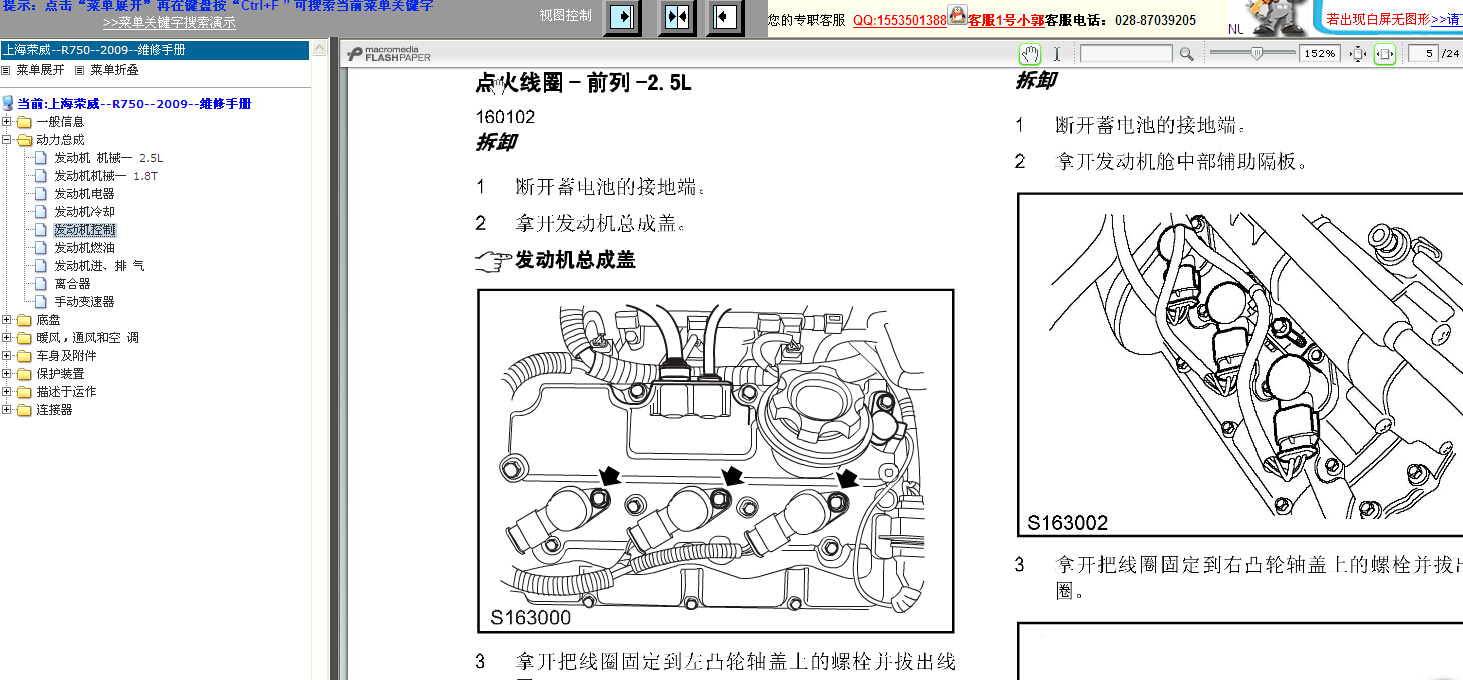Click the 发动机总成盖 cross-reference link
The width and height of the screenshot is (1463, 680).
click(x=575, y=261)
